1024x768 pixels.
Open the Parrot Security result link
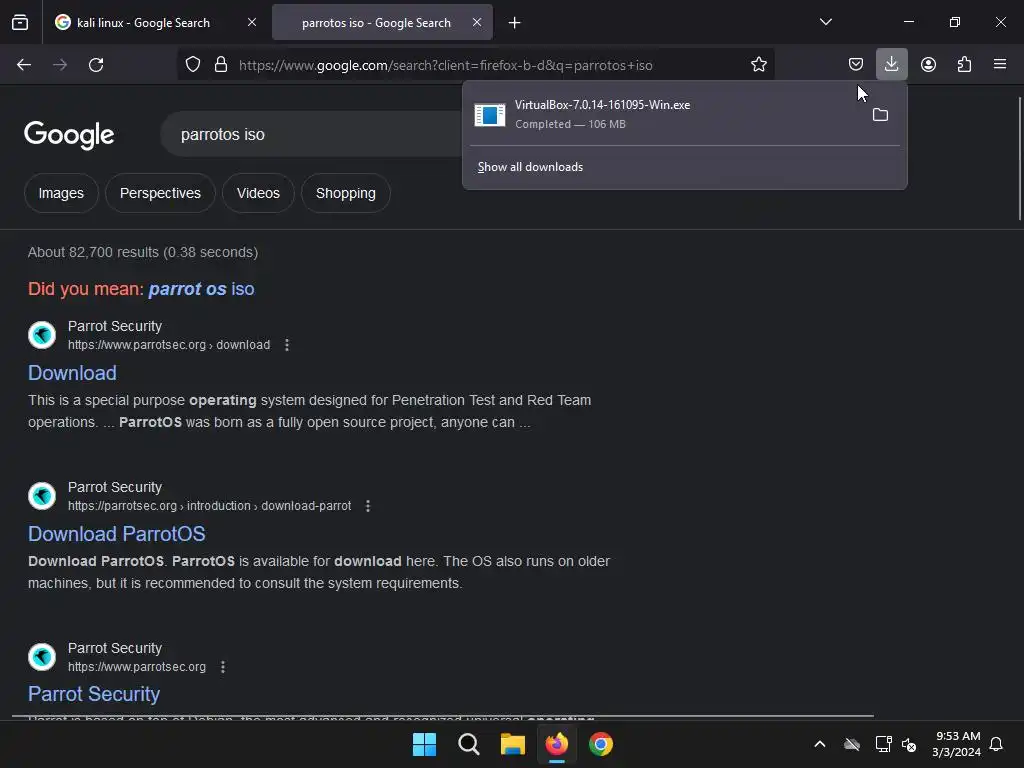coord(94,694)
